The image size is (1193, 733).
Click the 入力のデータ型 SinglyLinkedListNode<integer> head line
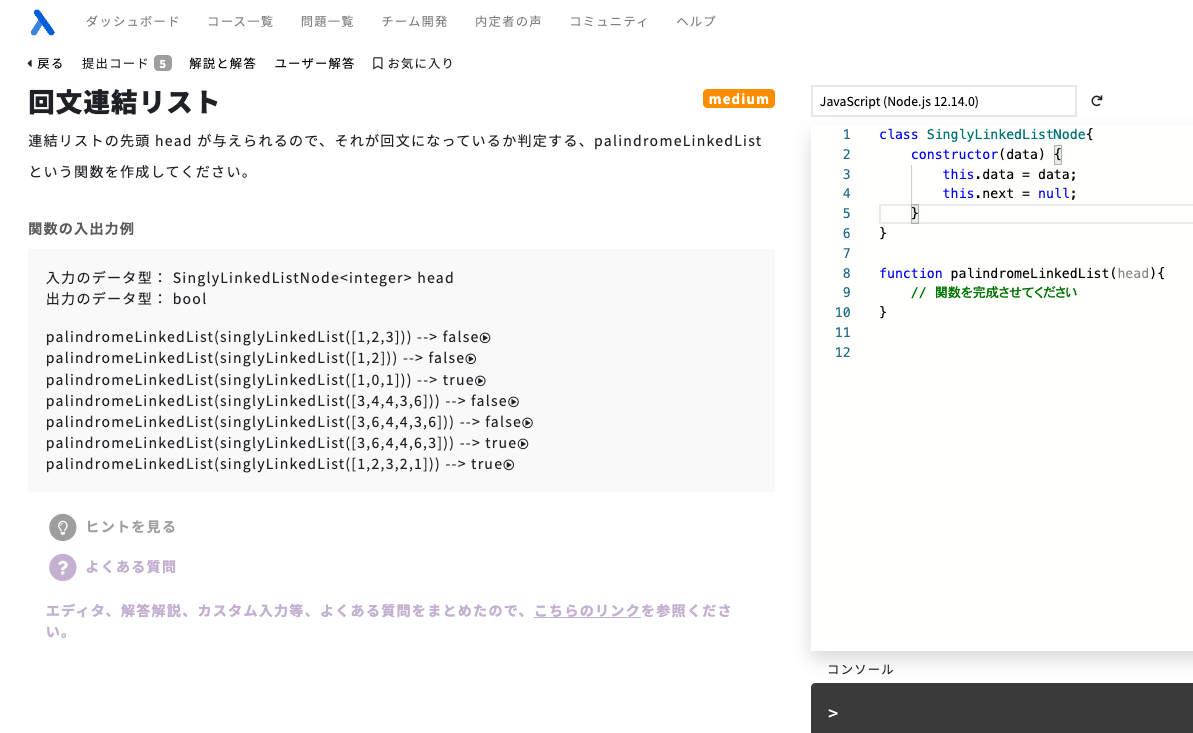(x=250, y=278)
